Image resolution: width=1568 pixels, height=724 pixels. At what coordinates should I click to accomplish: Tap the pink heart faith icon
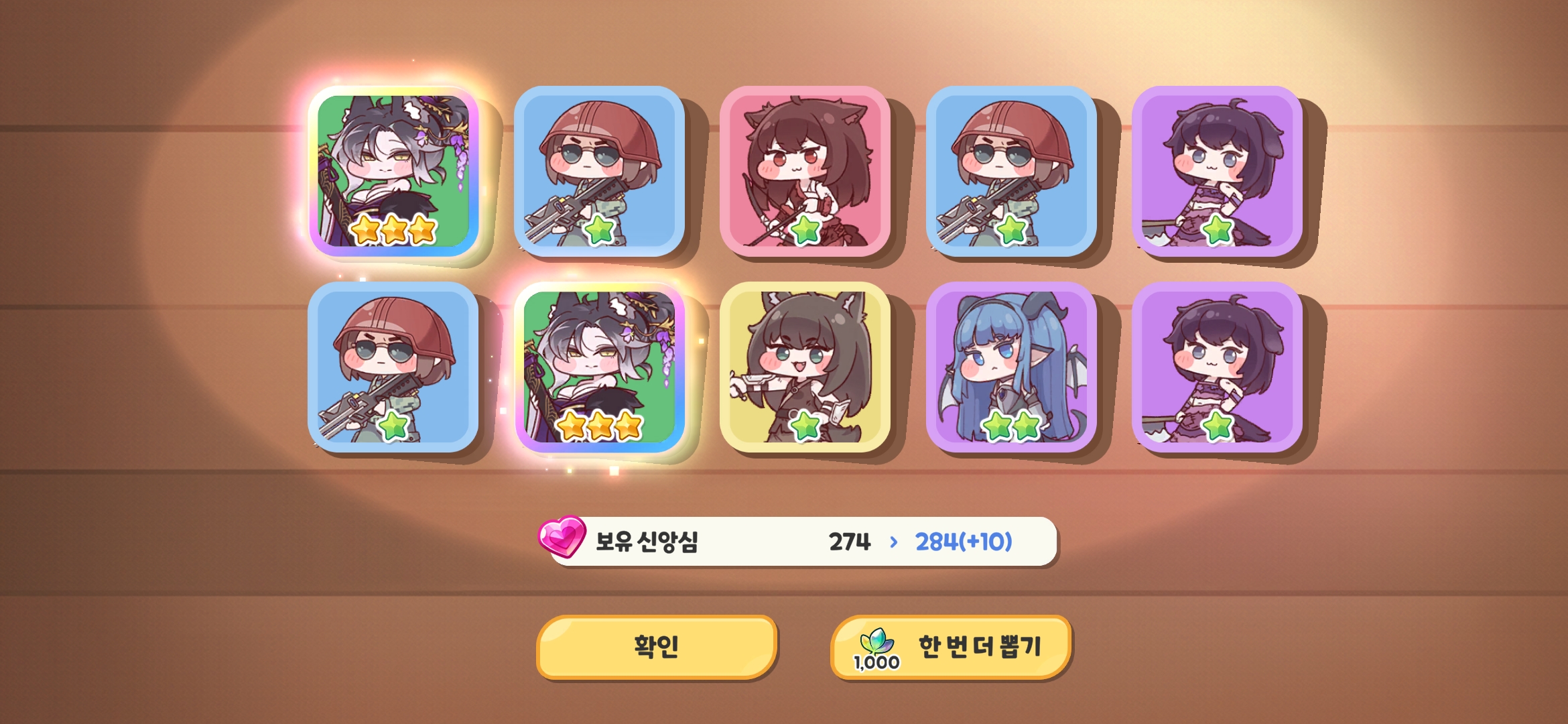tap(562, 536)
